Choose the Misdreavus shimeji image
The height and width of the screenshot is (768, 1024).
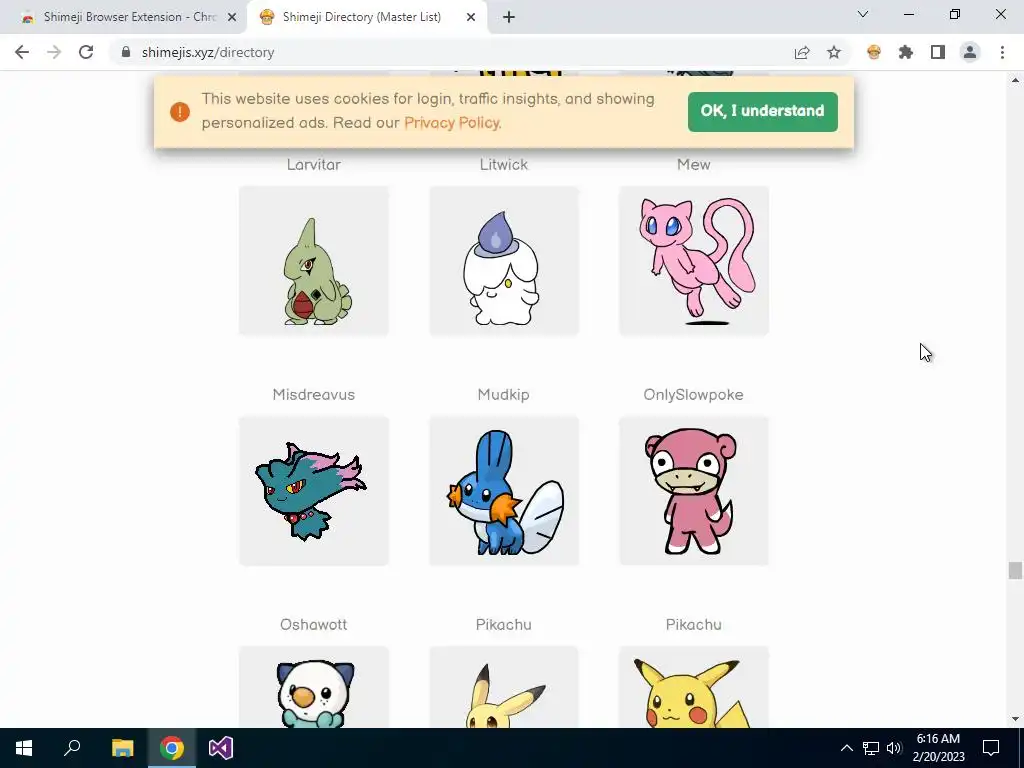313,491
